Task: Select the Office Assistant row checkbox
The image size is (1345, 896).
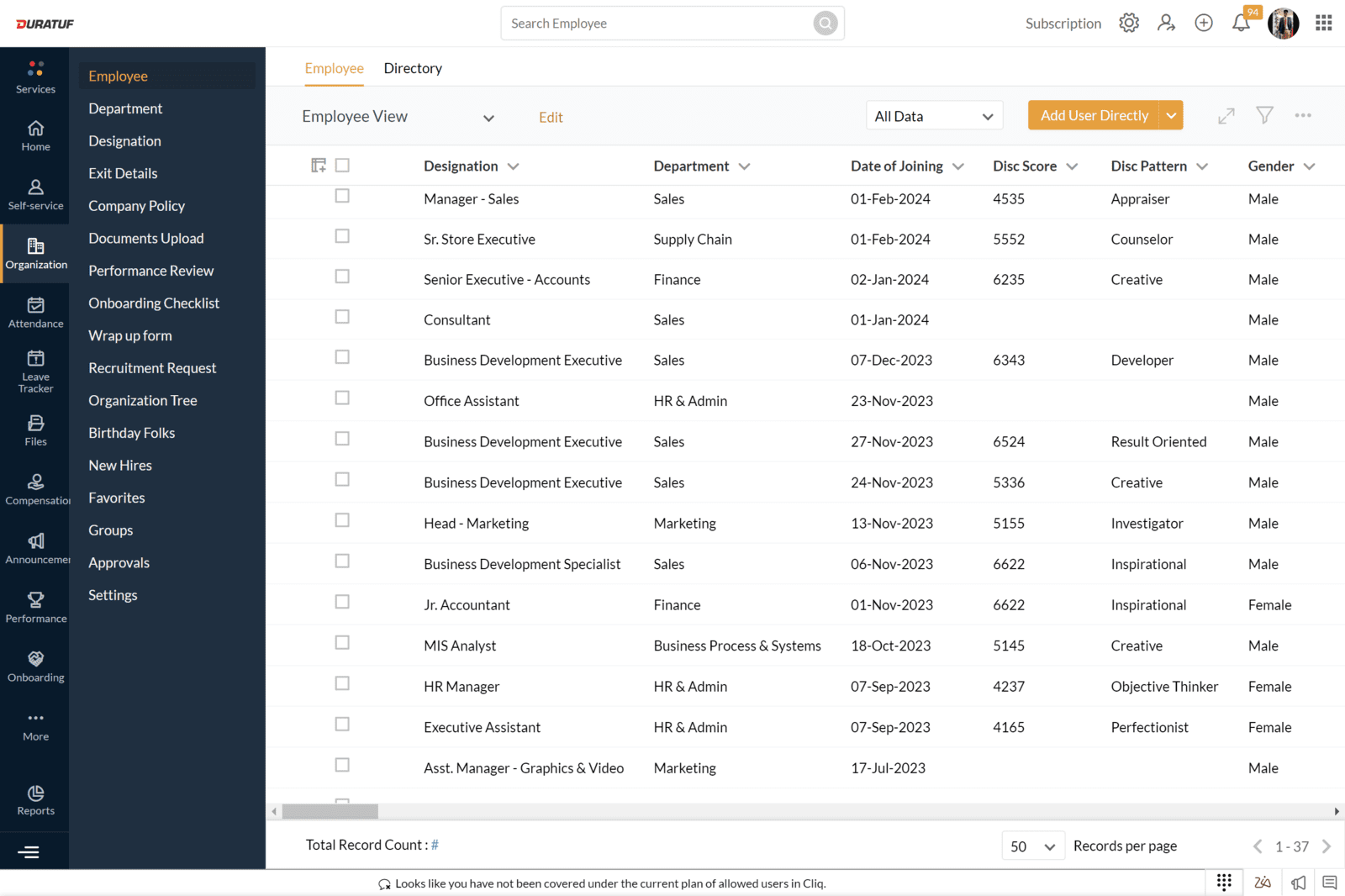Action: point(342,398)
